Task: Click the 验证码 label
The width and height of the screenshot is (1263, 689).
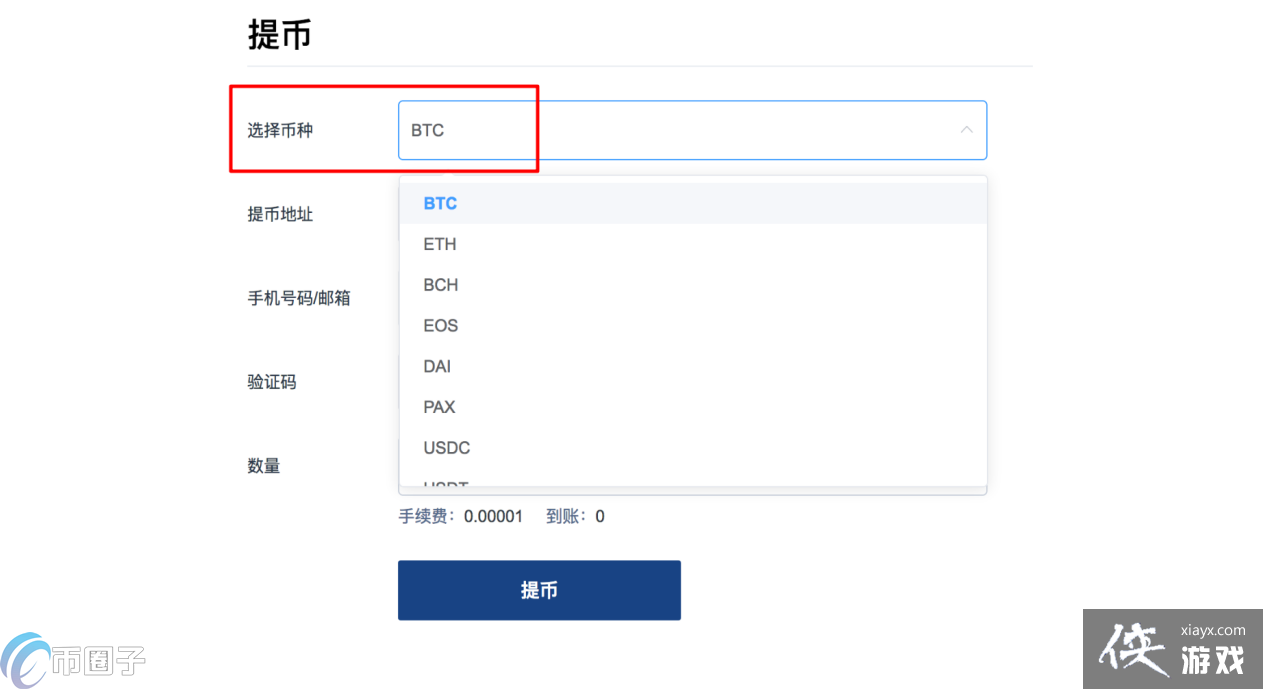Action: [x=271, y=381]
